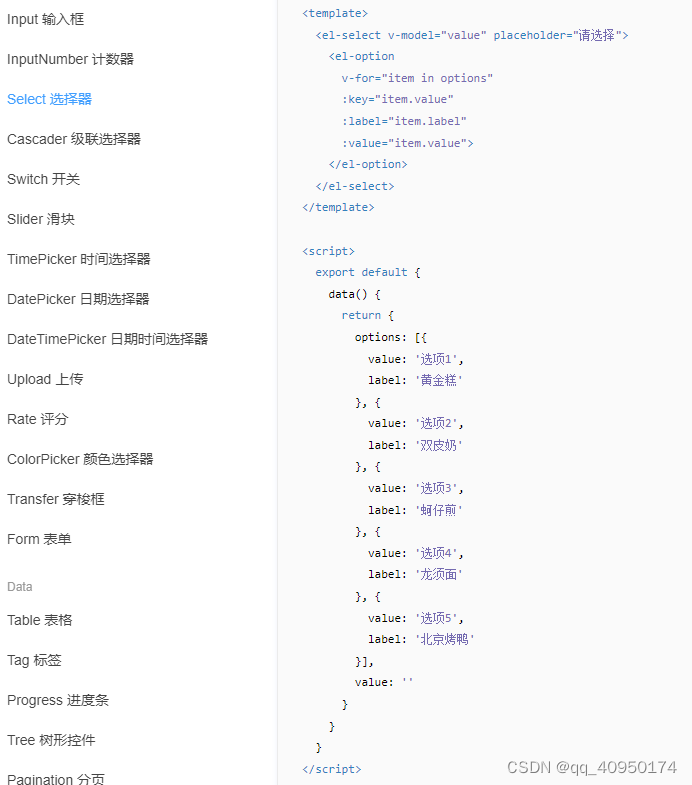The width and height of the screenshot is (692, 785).
Task: Click the value '选项1' code line
Action: pyautogui.click(x=416, y=359)
